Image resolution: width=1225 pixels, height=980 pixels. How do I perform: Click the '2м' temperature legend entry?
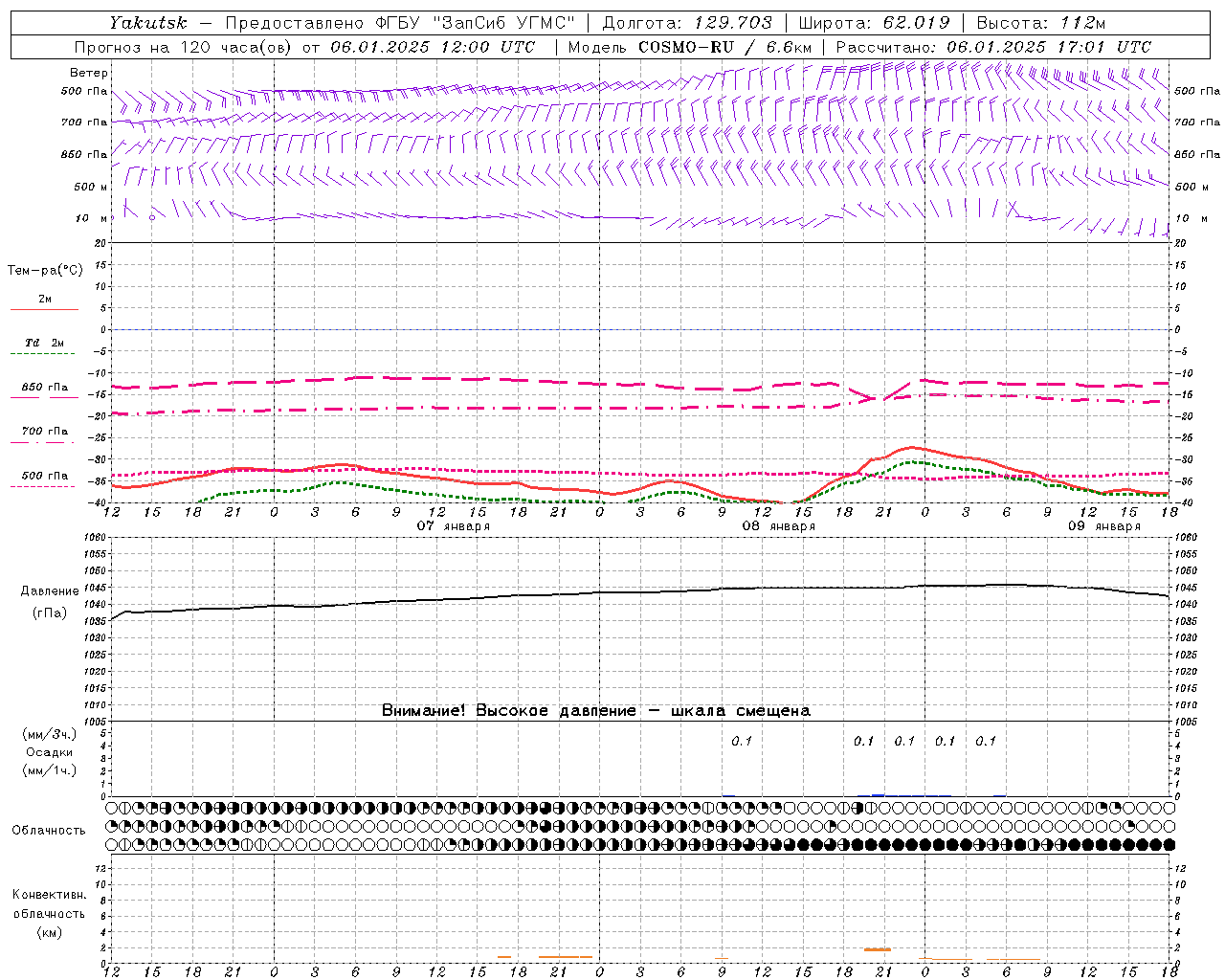[45, 299]
